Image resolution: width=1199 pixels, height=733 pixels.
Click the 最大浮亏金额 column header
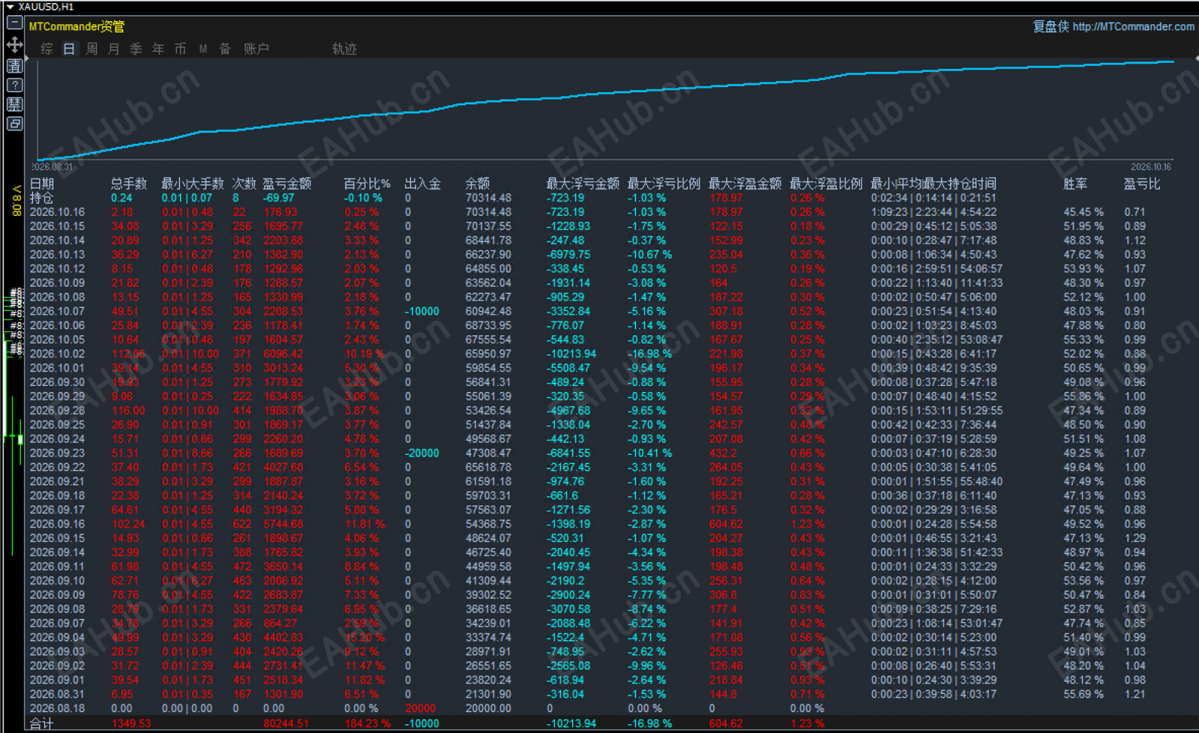point(583,183)
